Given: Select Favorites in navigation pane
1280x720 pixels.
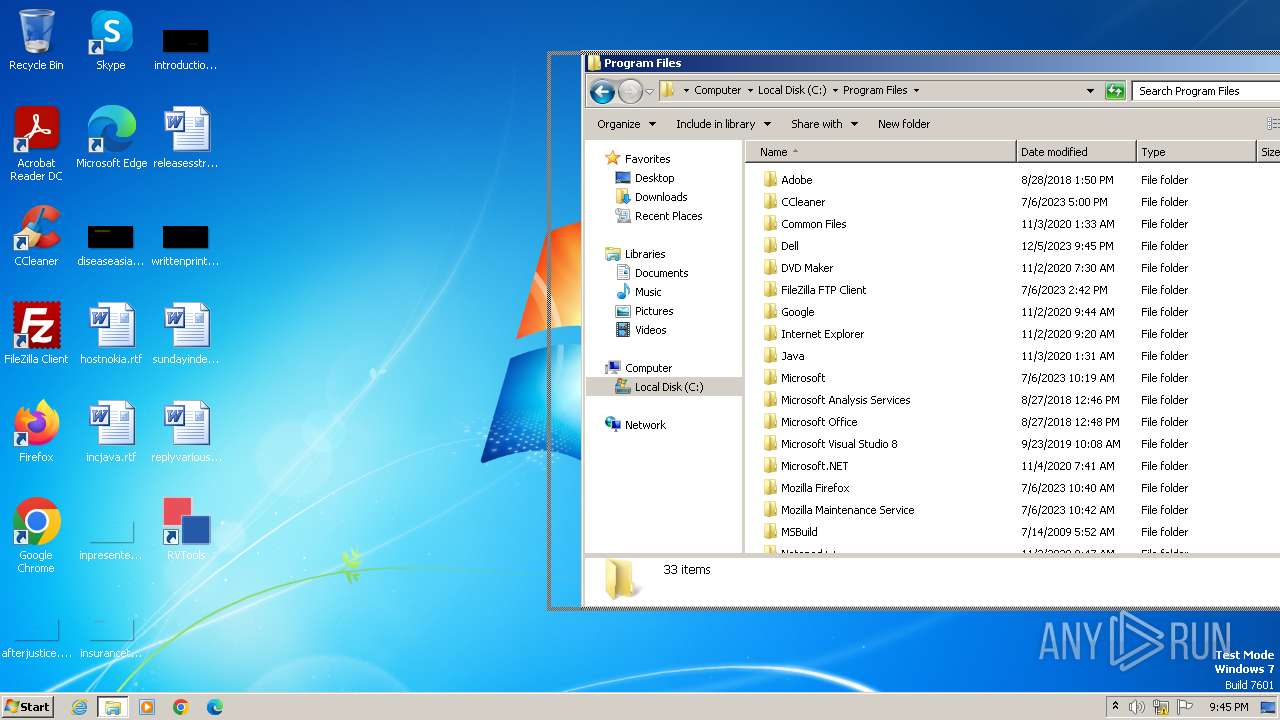Looking at the screenshot, I should pos(647,159).
